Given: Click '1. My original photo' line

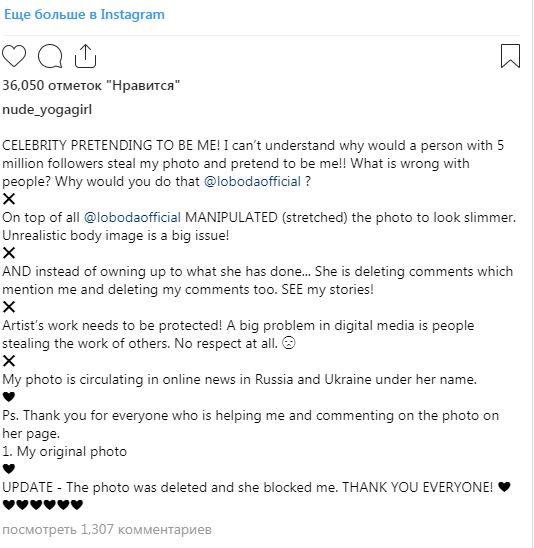Looking at the screenshot, I should (64, 451).
